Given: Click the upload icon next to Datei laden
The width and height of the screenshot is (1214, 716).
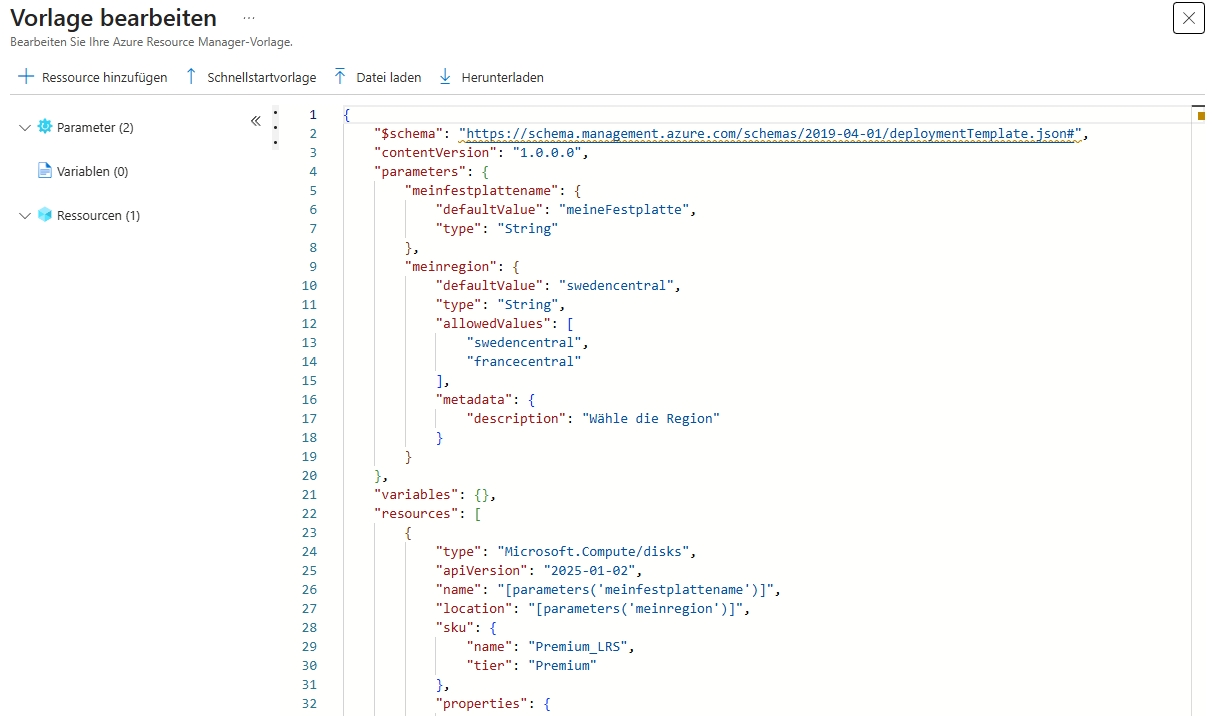Looking at the screenshot, I should (x=340, y=77).
